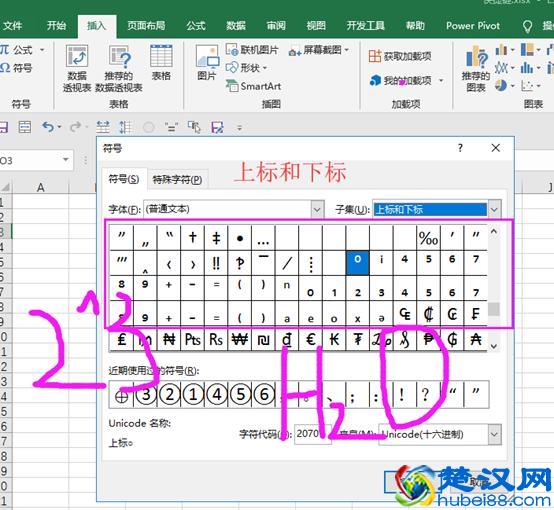This screenshot has height=510, width=554.
Task: Select the Pts peseta symbol
Action: tap(192, 339)
